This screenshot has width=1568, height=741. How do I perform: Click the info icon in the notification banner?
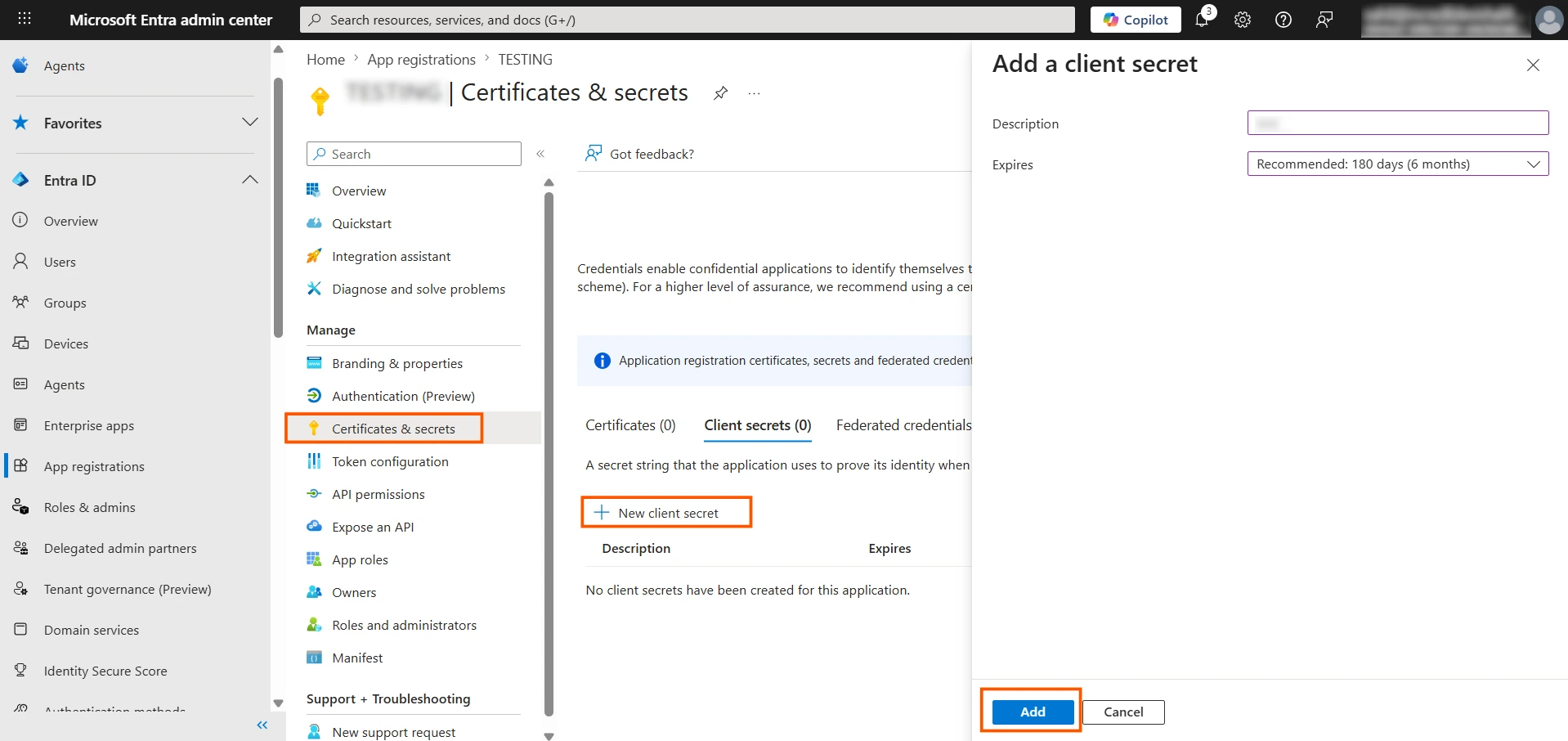point(603,361)
